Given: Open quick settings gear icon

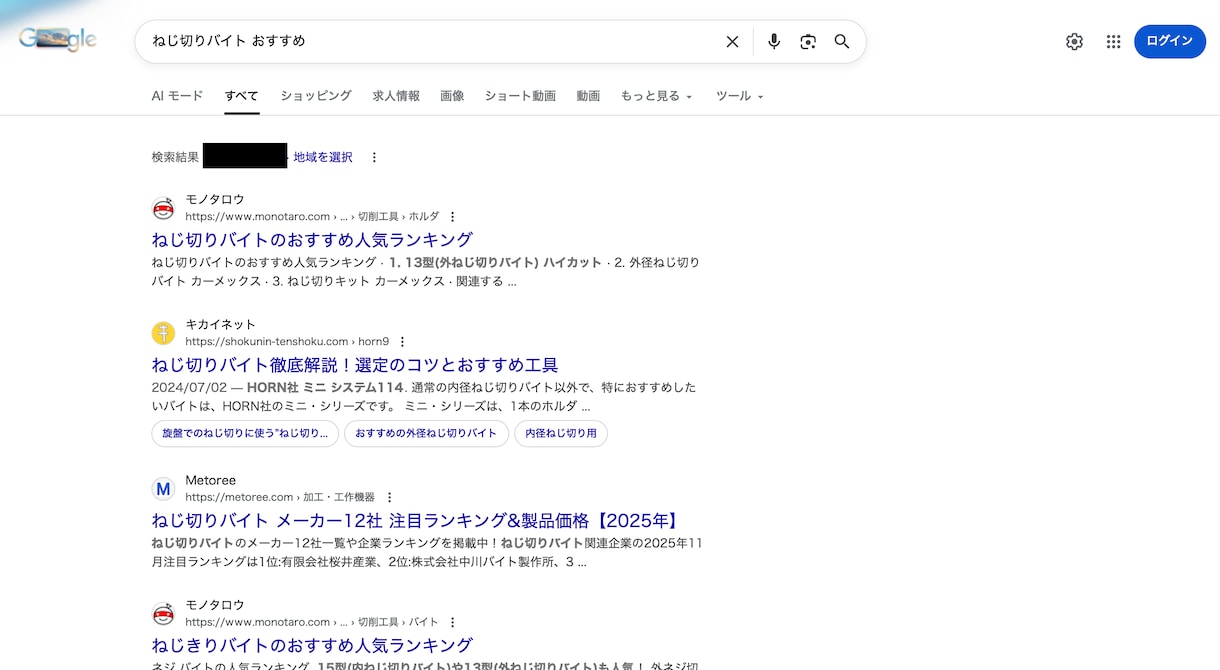Looking at the screenshot, I should (1074, 41).
